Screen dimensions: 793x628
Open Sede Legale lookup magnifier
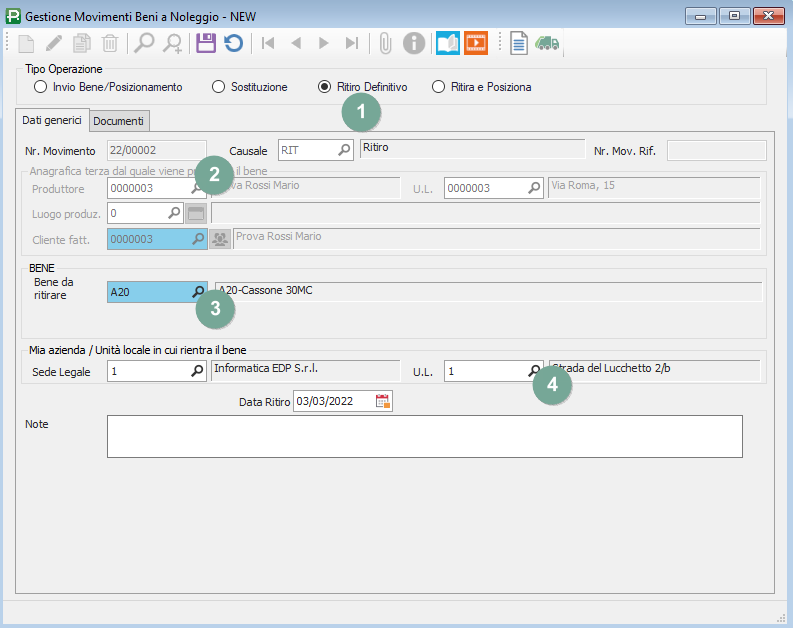click(197, 371)
